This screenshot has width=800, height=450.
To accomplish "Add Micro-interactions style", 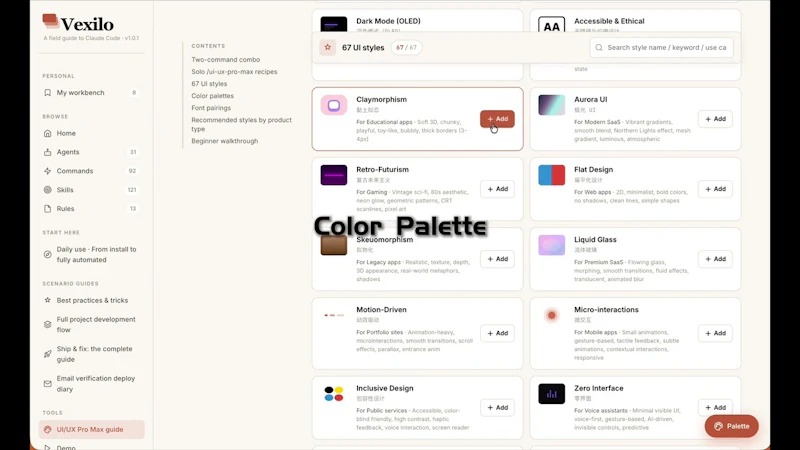I will (715, 333).
